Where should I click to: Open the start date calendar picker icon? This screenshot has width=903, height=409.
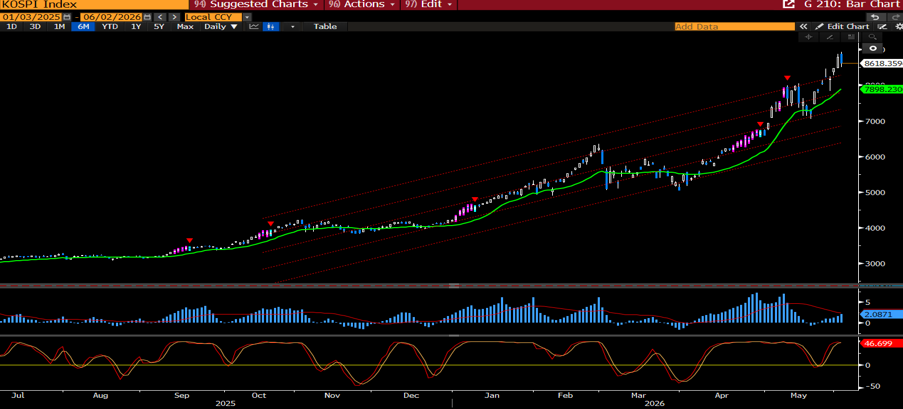pyautogui.click(x=68, y=17)
